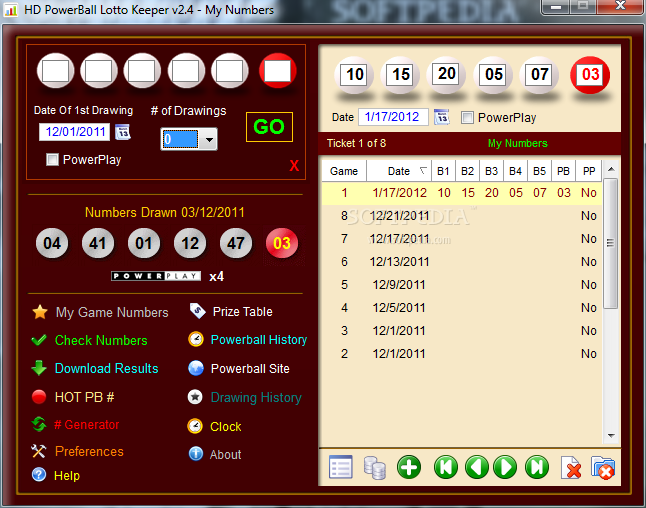Add a new ticket with green plus
The height and width of the screenshot is (508, 646).
[x=409, y=468]
